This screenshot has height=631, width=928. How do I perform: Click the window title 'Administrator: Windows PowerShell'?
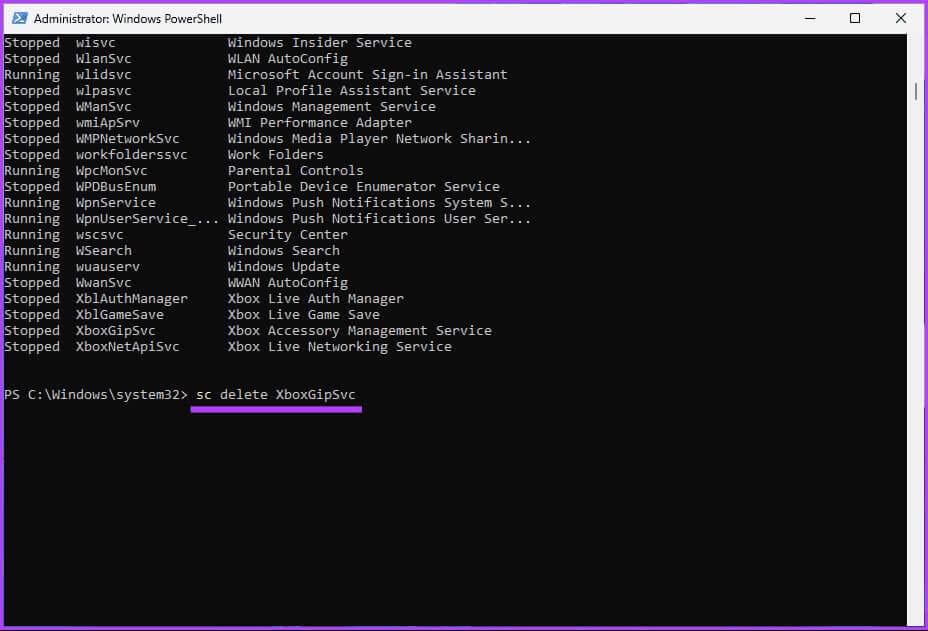coord(128,19)
